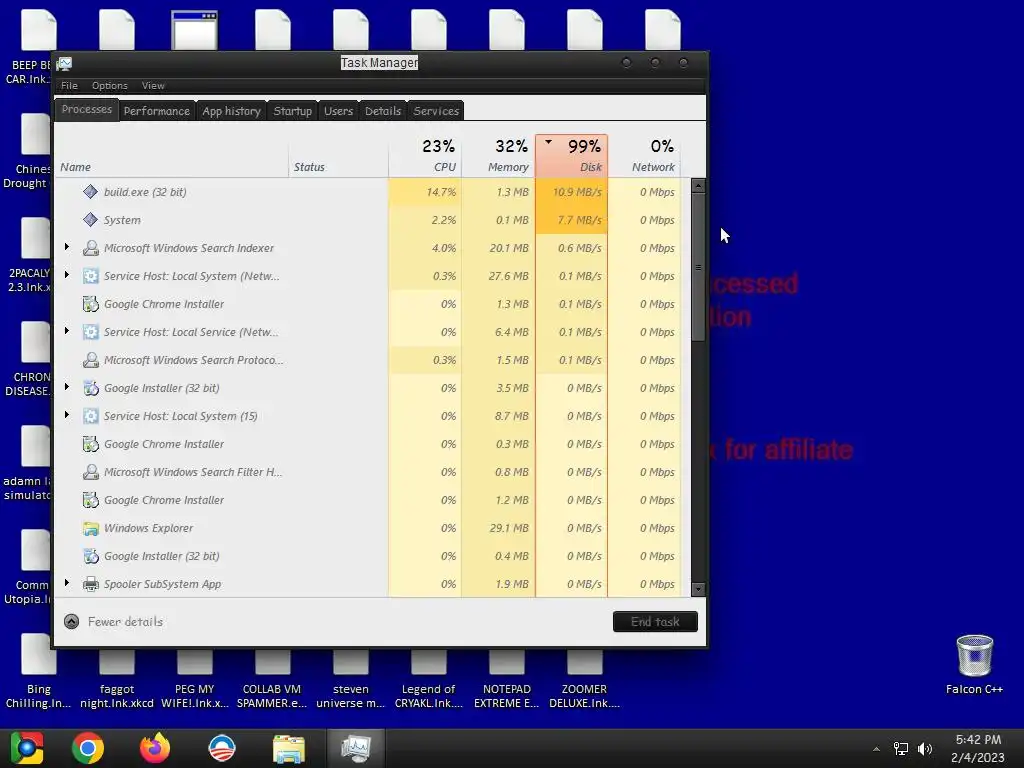1024x768 pixels.
Task: Expand Service Host: Local Service group
Action: tap(67, 332)
